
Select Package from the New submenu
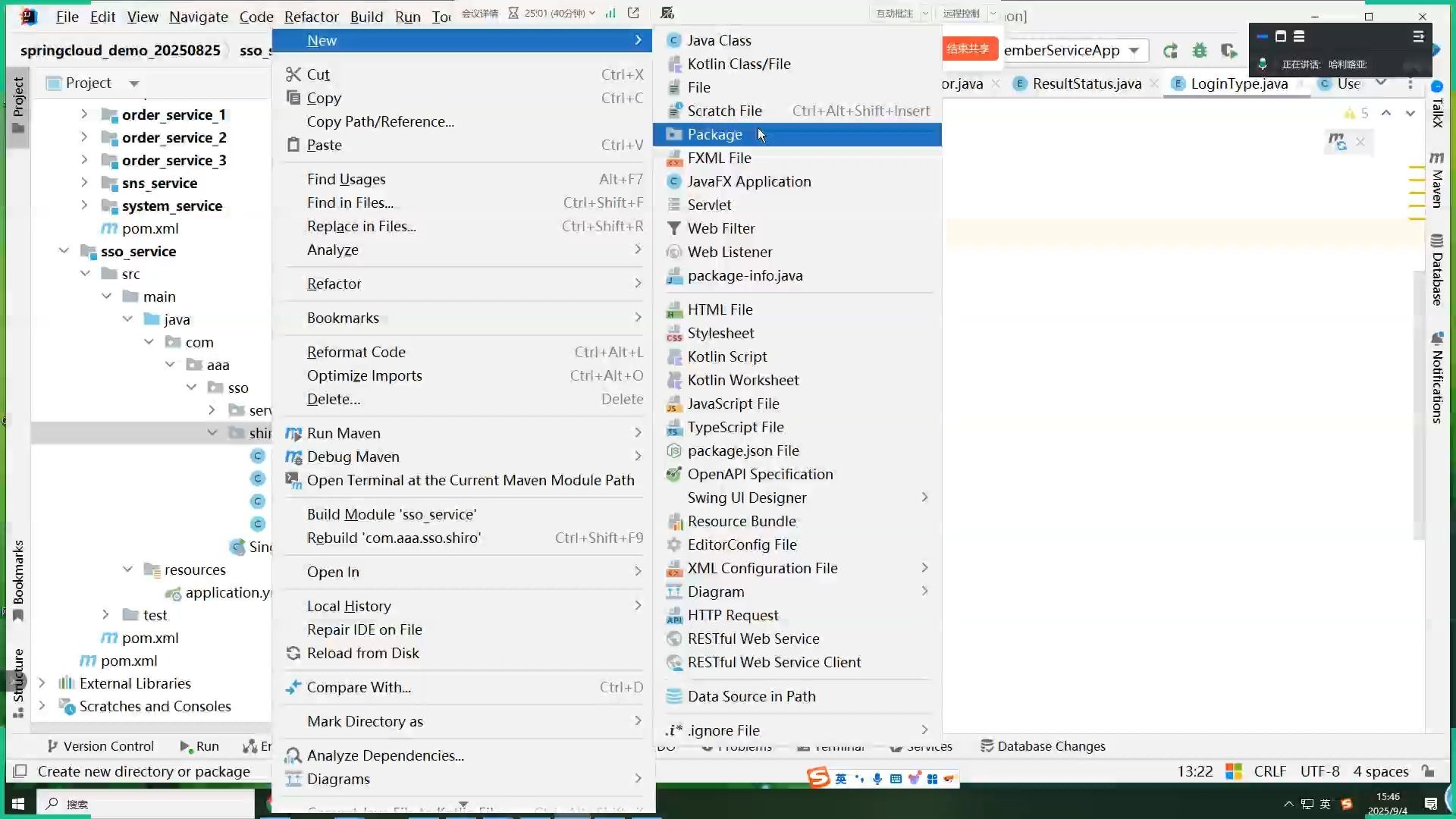pyautogui.click(x=714, y=134)
